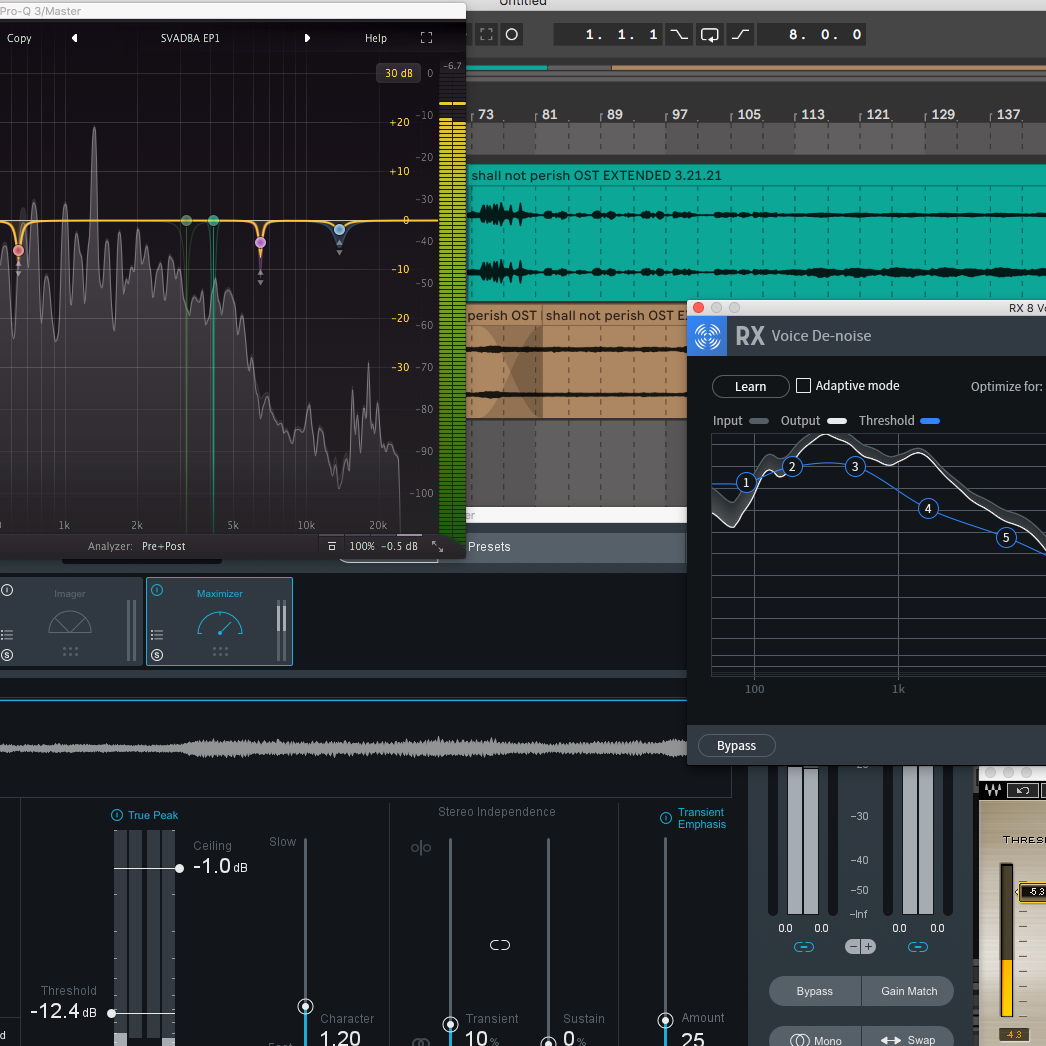Toggle the punch-out button in the transport
This screenshot has width=1046, height=1046.
(x=740, y=35)
